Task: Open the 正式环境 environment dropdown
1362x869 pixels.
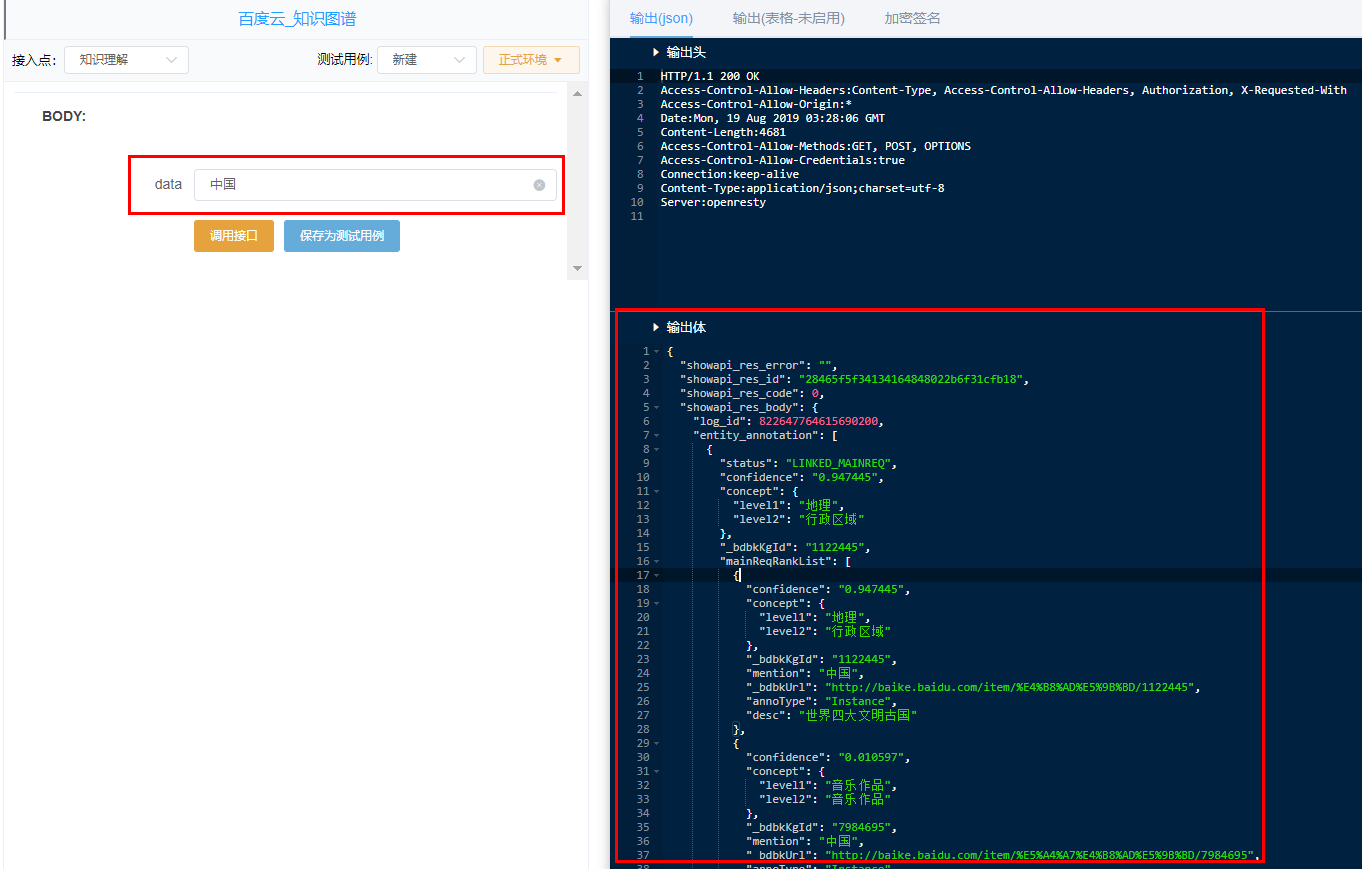Action: click(x=531, y=60)
